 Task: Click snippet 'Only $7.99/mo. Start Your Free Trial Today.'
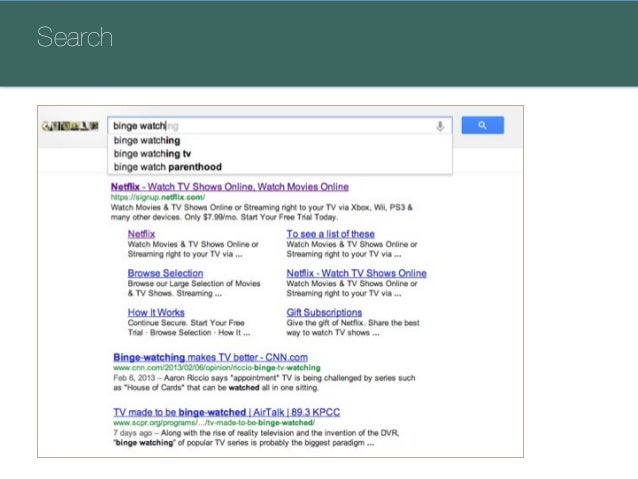pos(261,217)
